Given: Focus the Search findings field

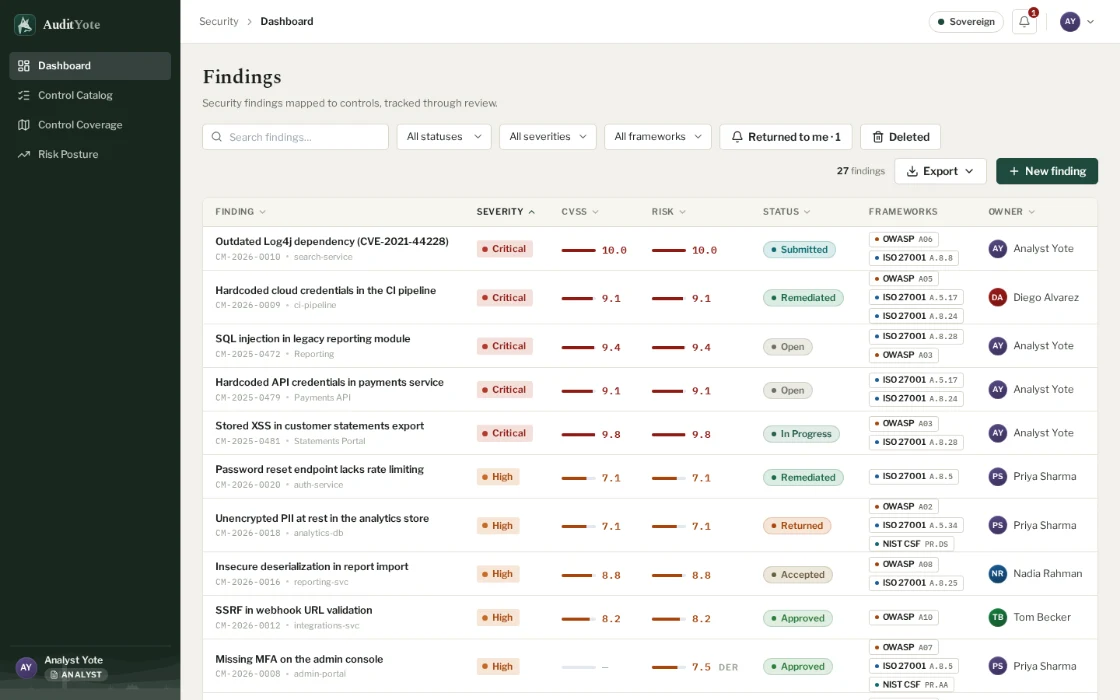Looking at the screenshot, I should [295, 136].
